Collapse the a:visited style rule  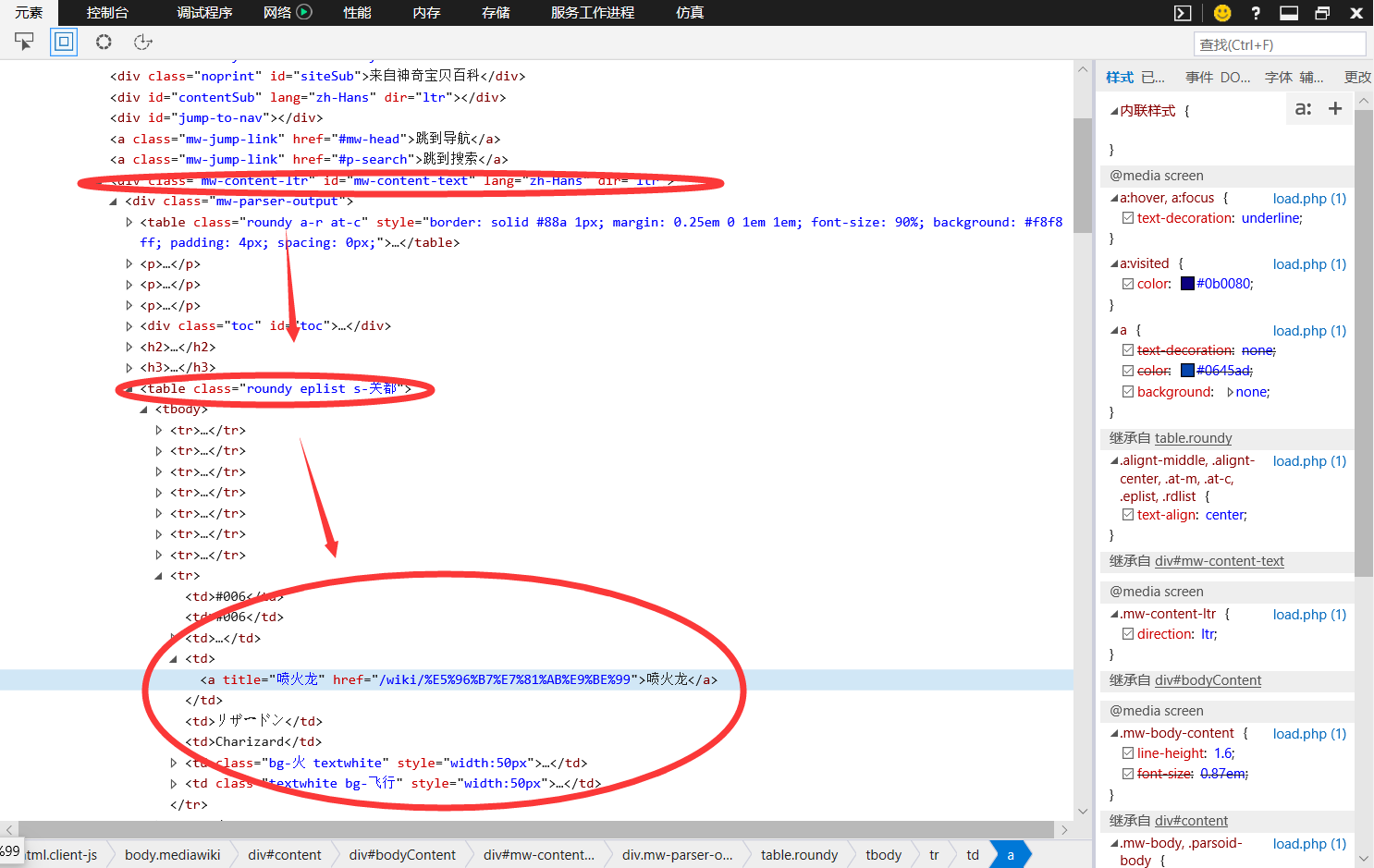click(1114, 264)
